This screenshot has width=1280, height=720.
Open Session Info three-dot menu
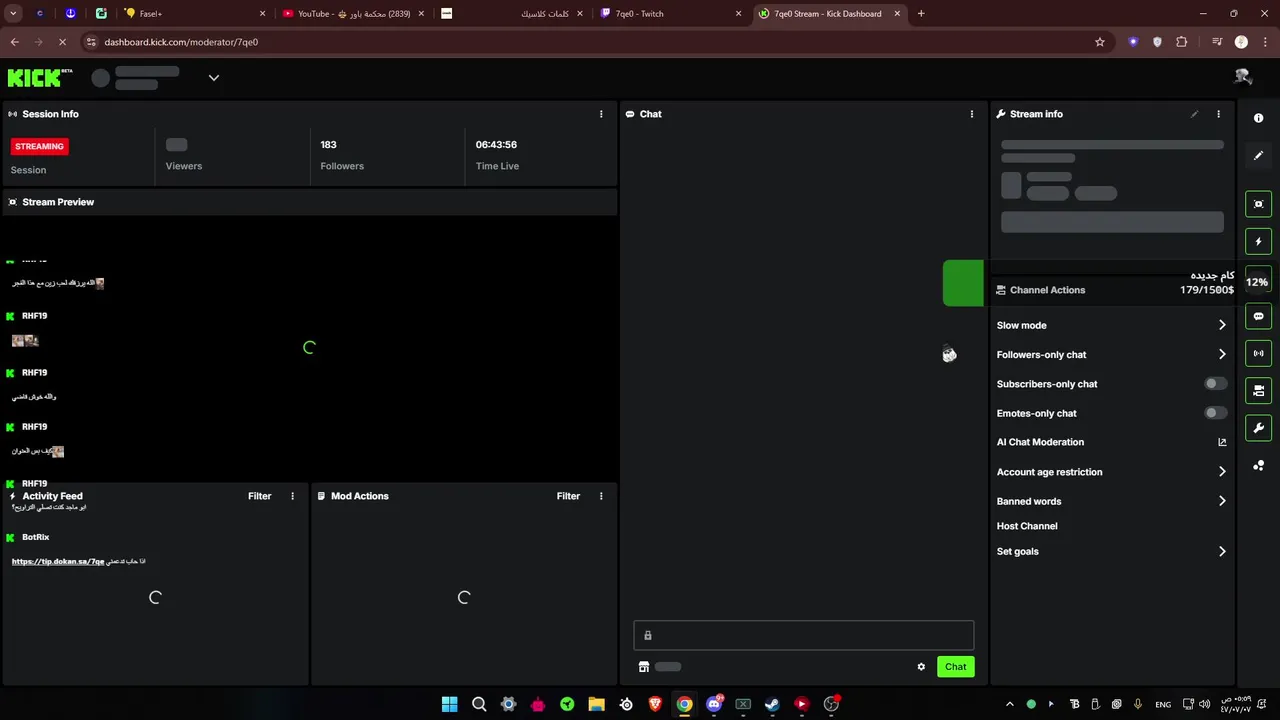(601, 114)
